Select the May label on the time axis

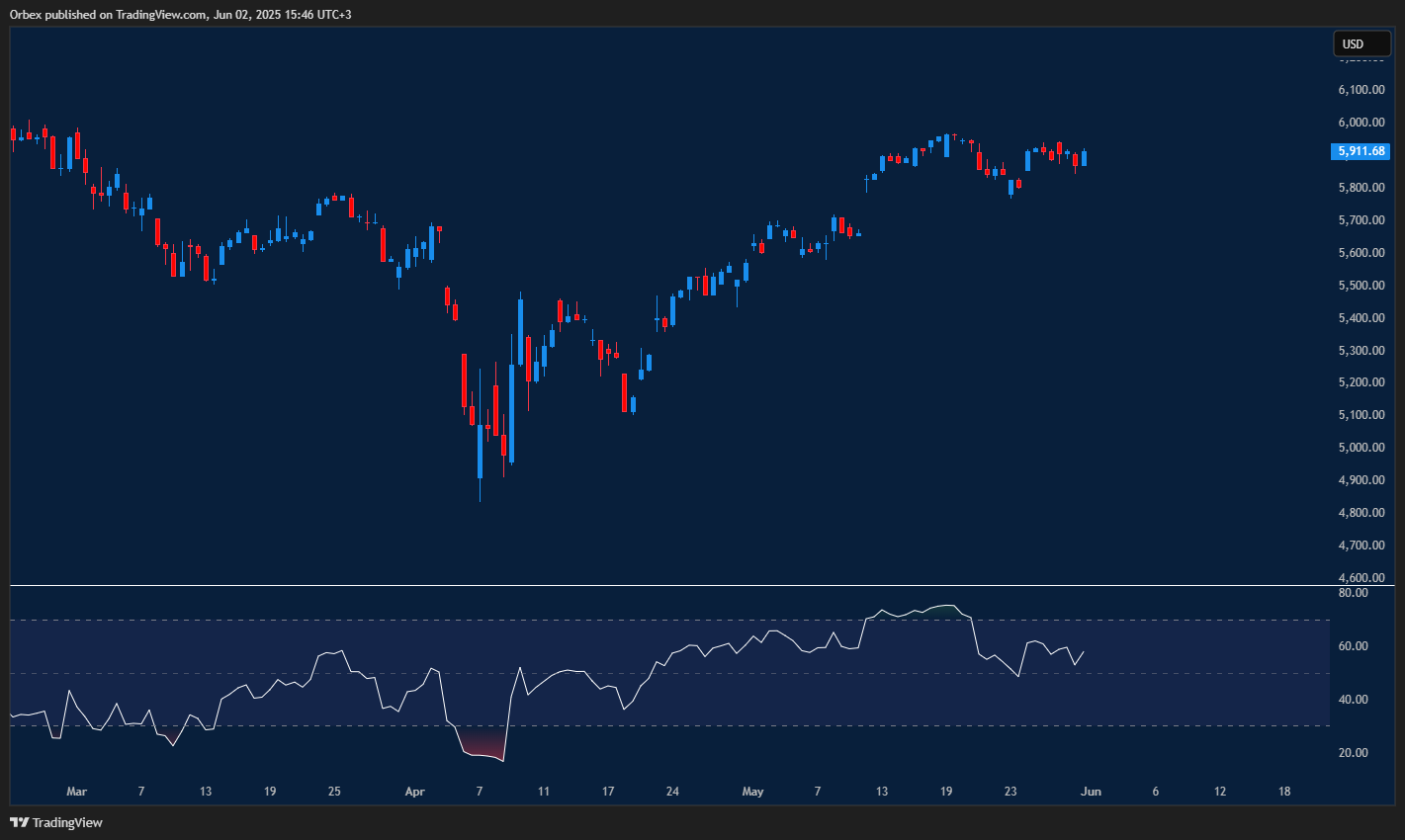(752, 792)
